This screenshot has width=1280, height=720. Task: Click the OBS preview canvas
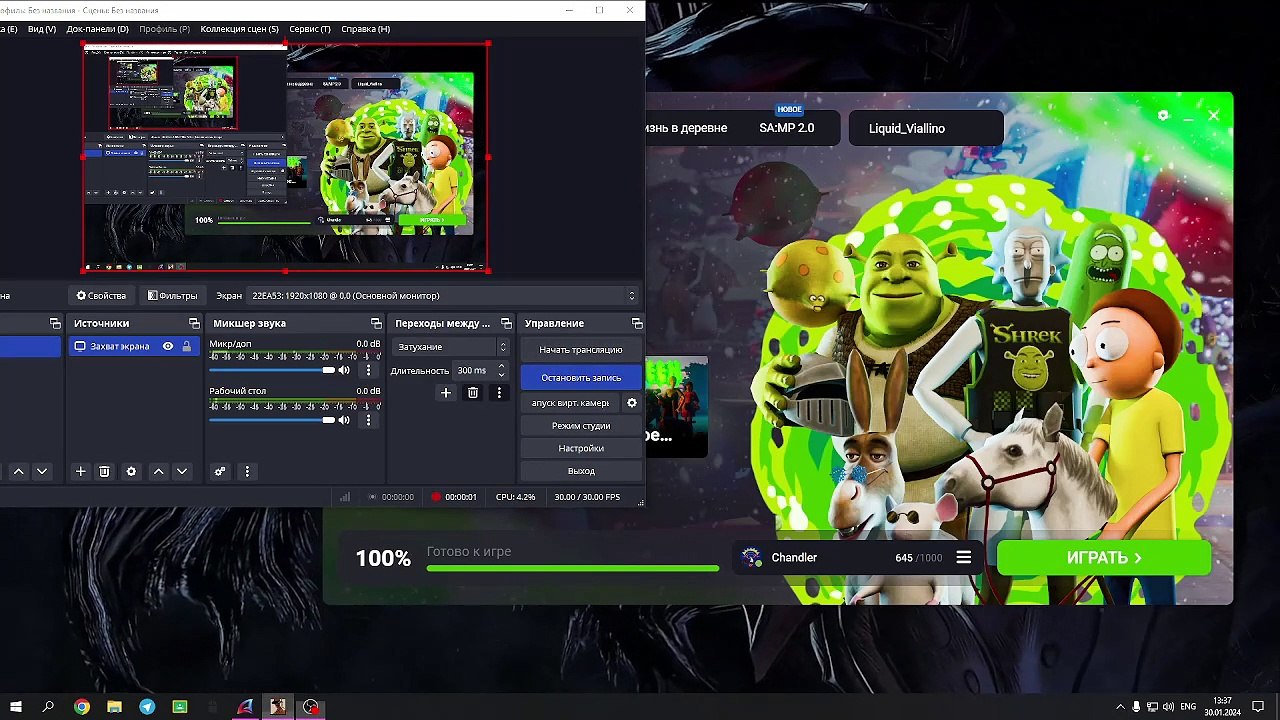[x=285, y=157]
